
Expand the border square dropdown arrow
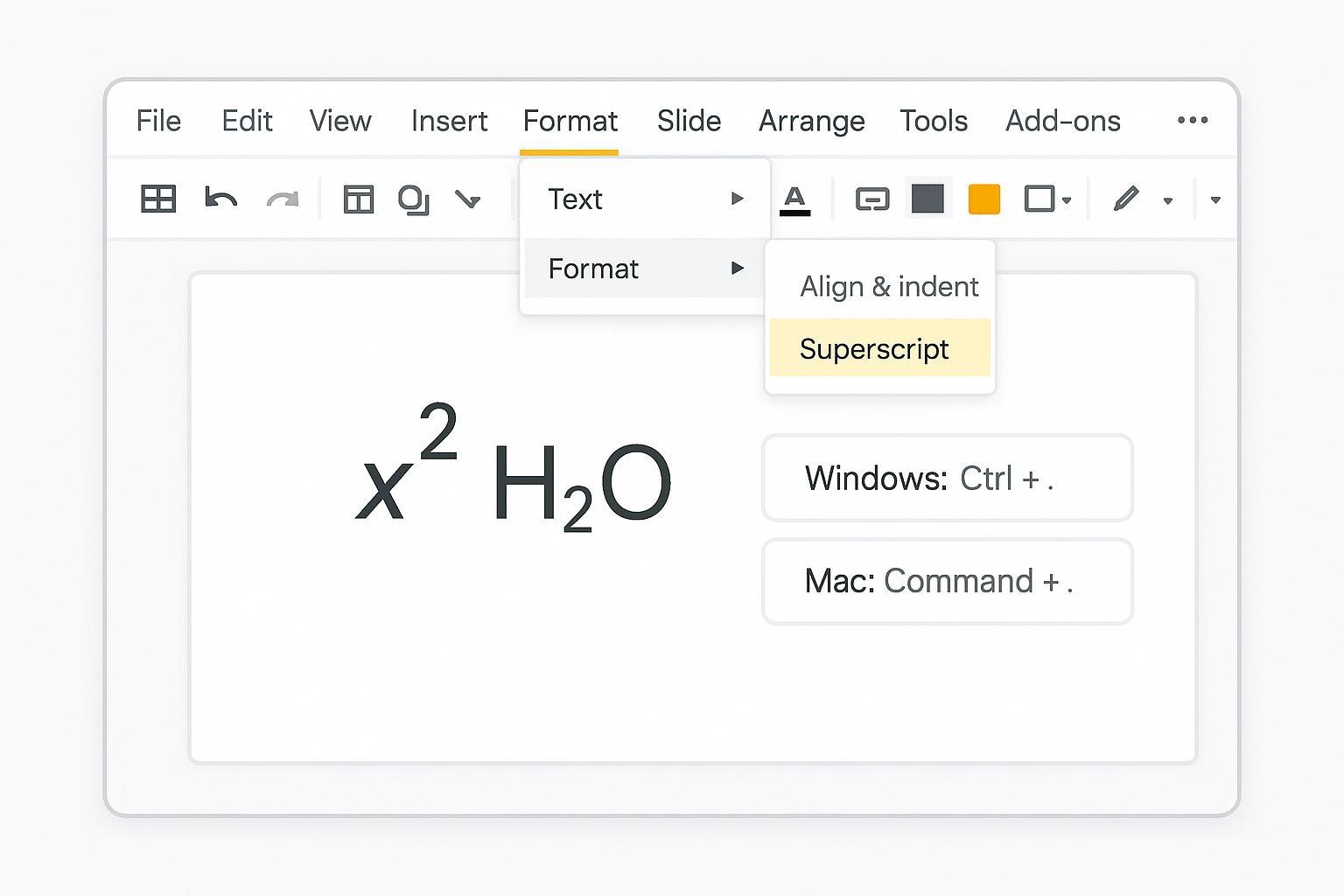pos(1067,200)
